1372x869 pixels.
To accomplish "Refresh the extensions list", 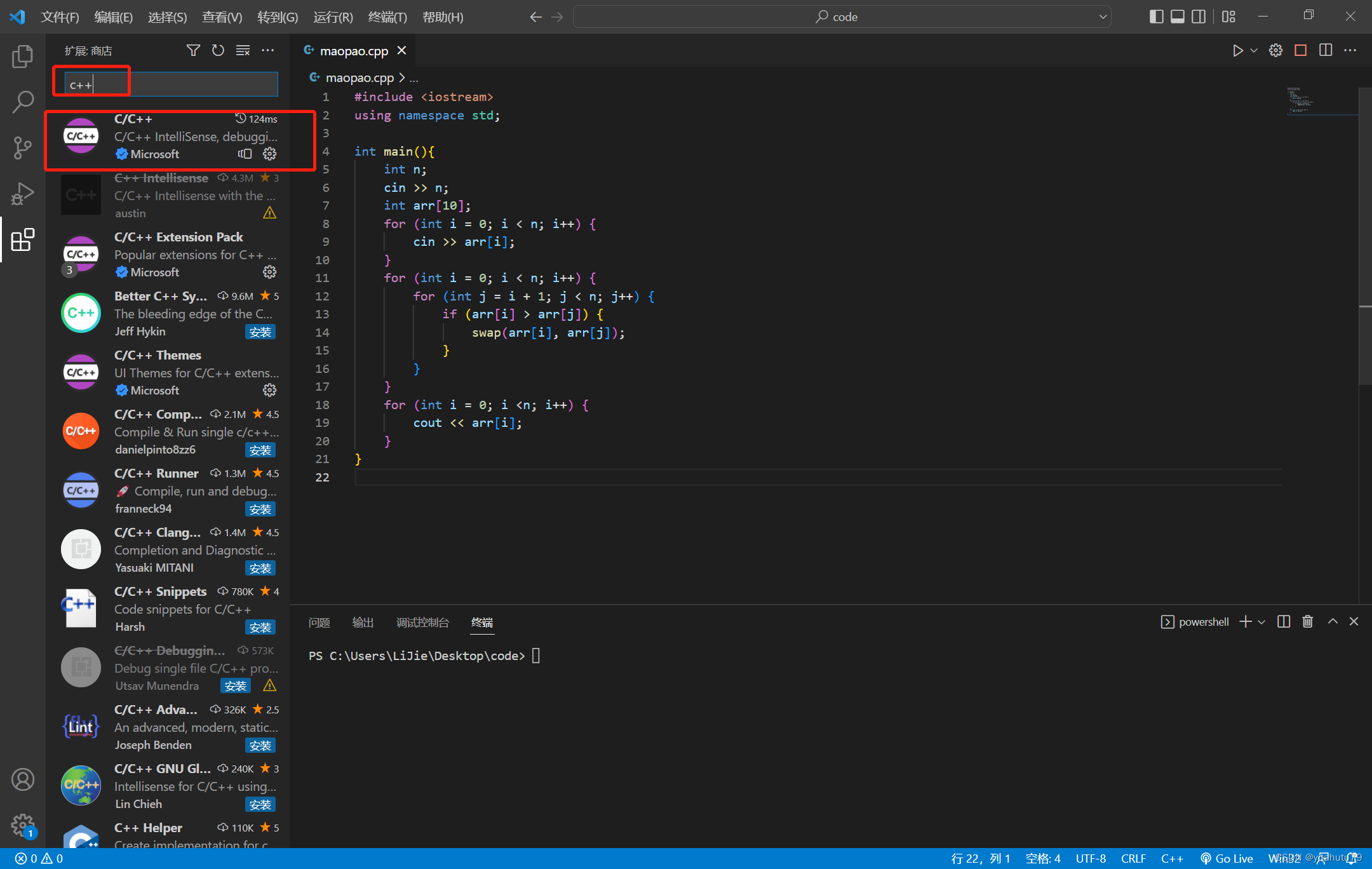I will (x=218, y=50).
